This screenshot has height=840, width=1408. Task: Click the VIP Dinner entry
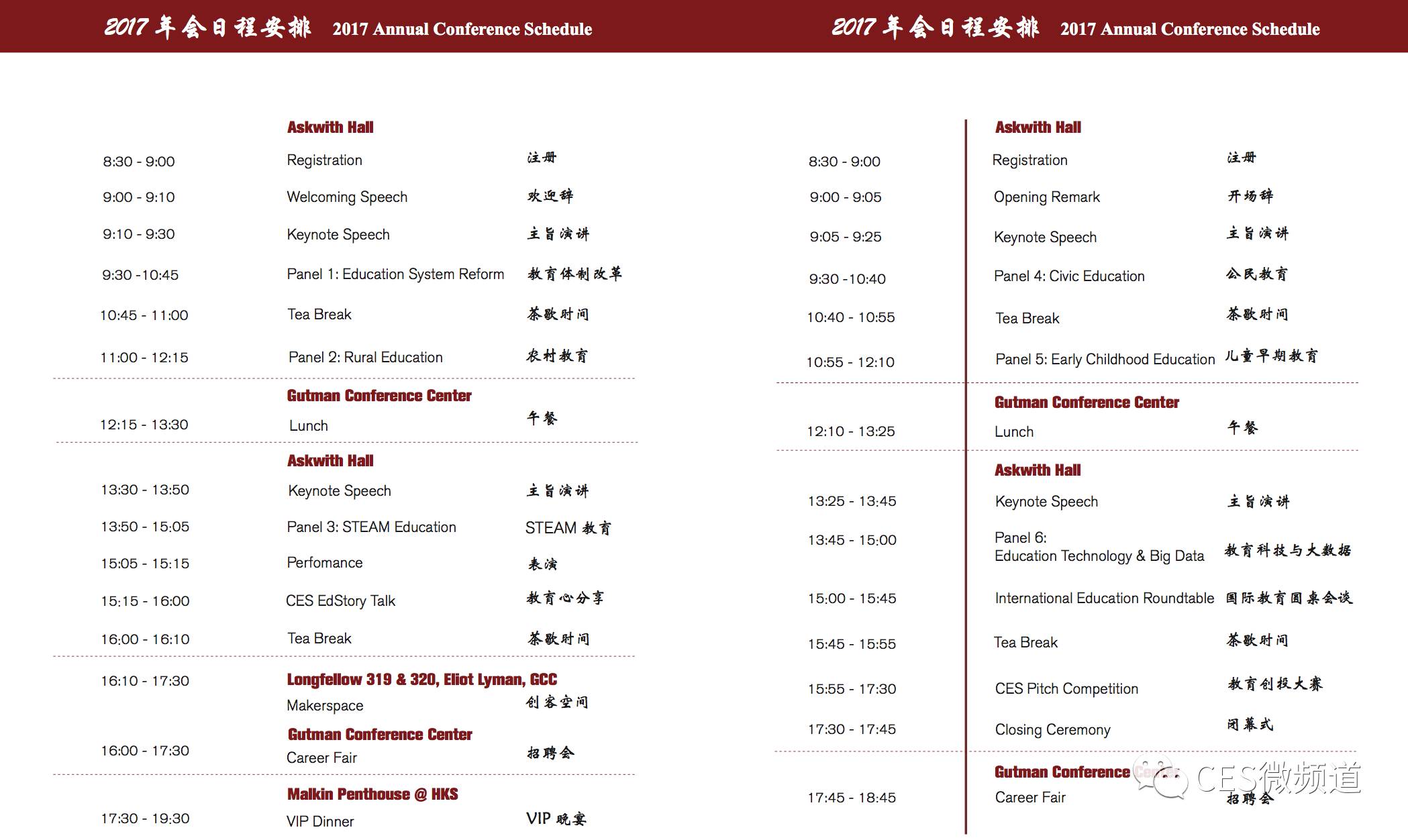pos(319,822)
